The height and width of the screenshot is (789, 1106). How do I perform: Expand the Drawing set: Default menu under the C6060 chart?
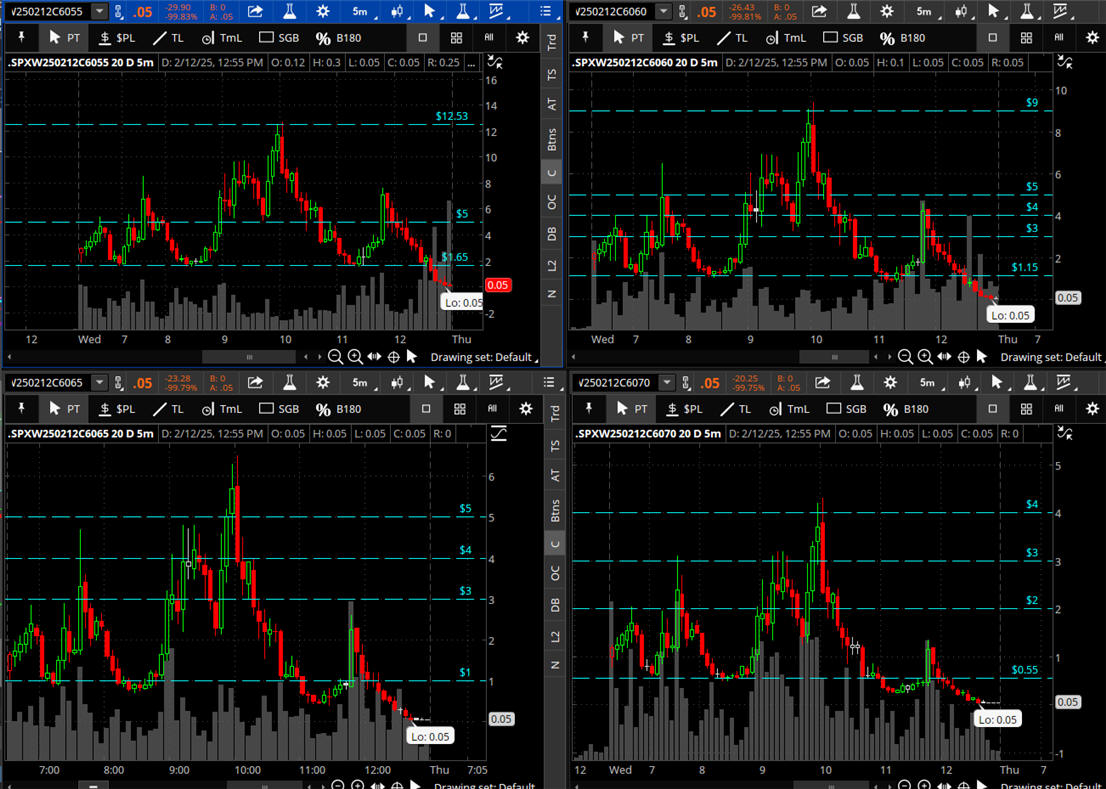(x=1051, y=357)
